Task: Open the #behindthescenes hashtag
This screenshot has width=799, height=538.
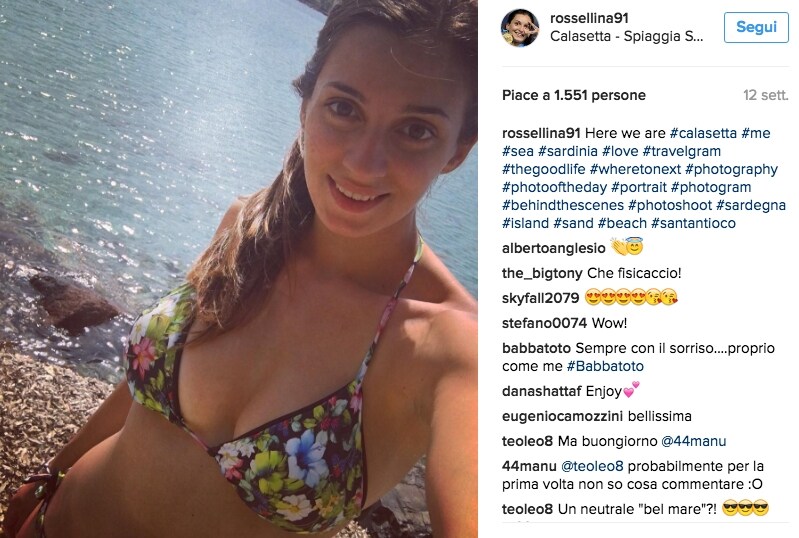Action: [x=563, y=205]
